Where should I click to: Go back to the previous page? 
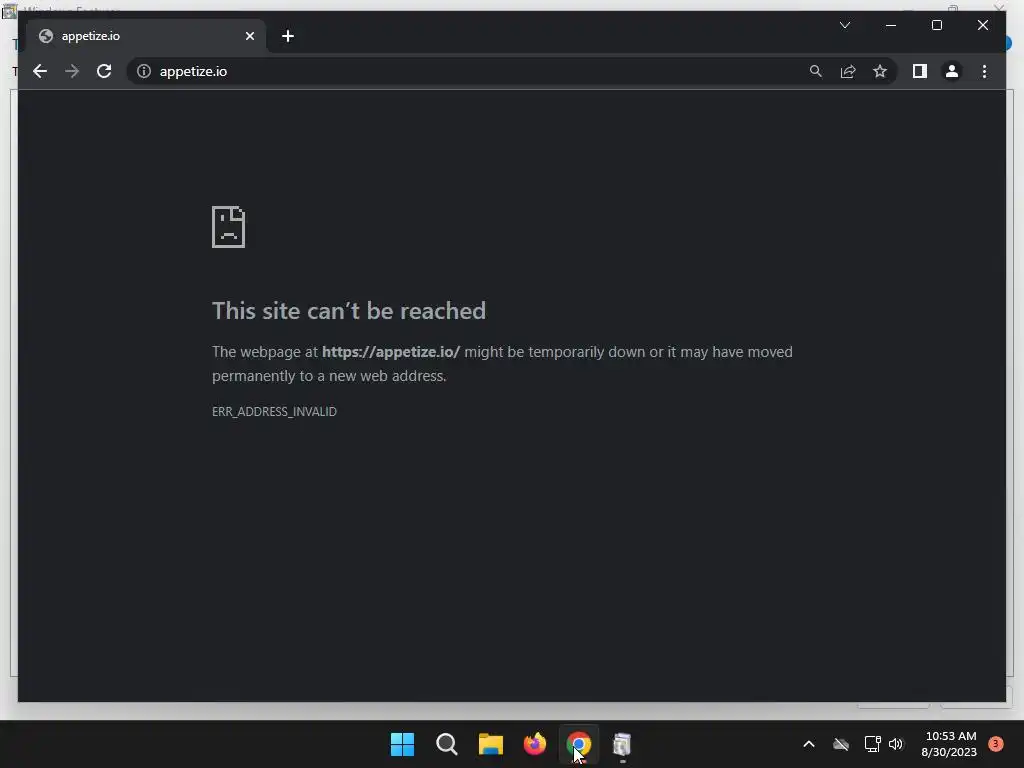[x=40, y=71]
